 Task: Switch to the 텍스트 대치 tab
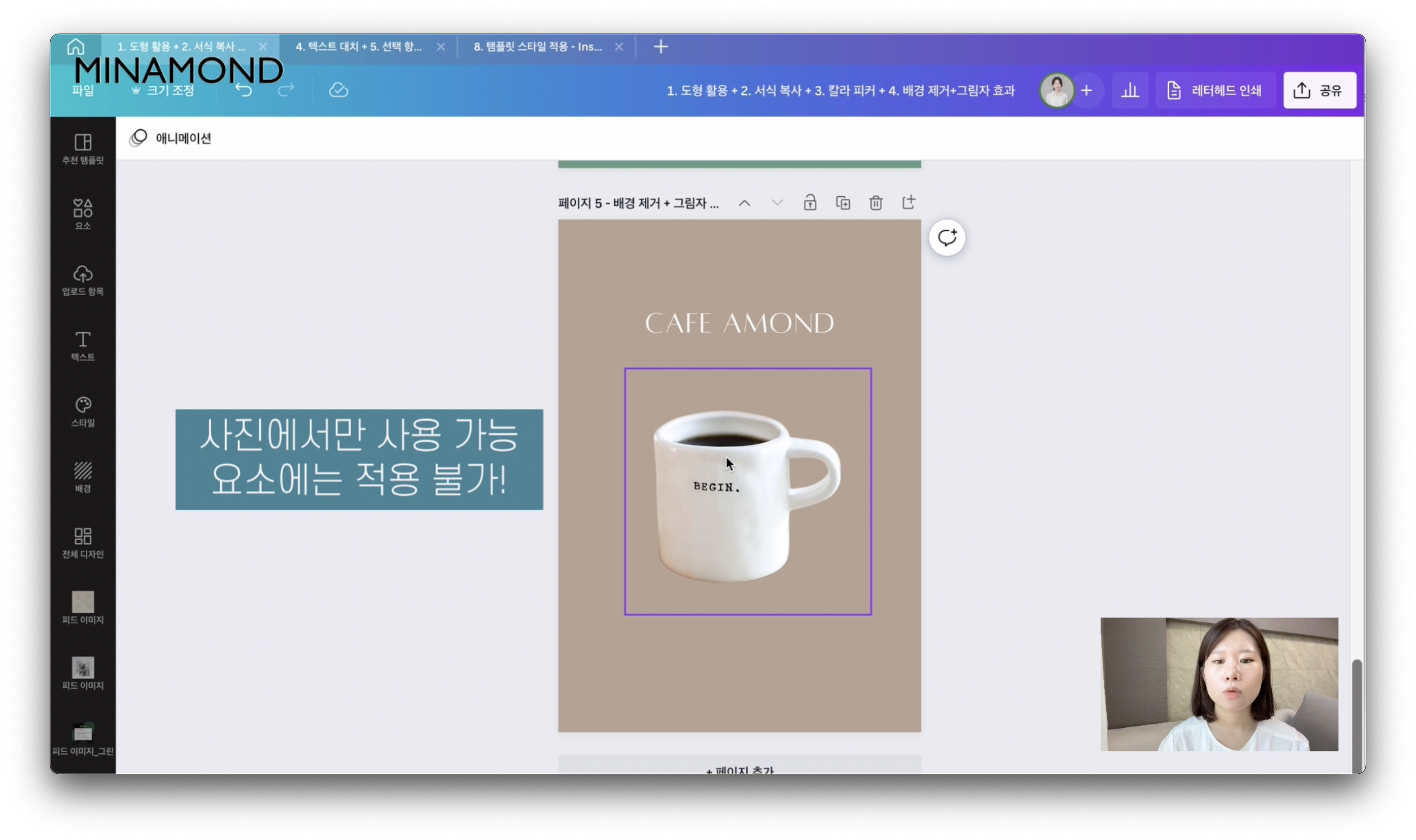[x=358, y=47]
